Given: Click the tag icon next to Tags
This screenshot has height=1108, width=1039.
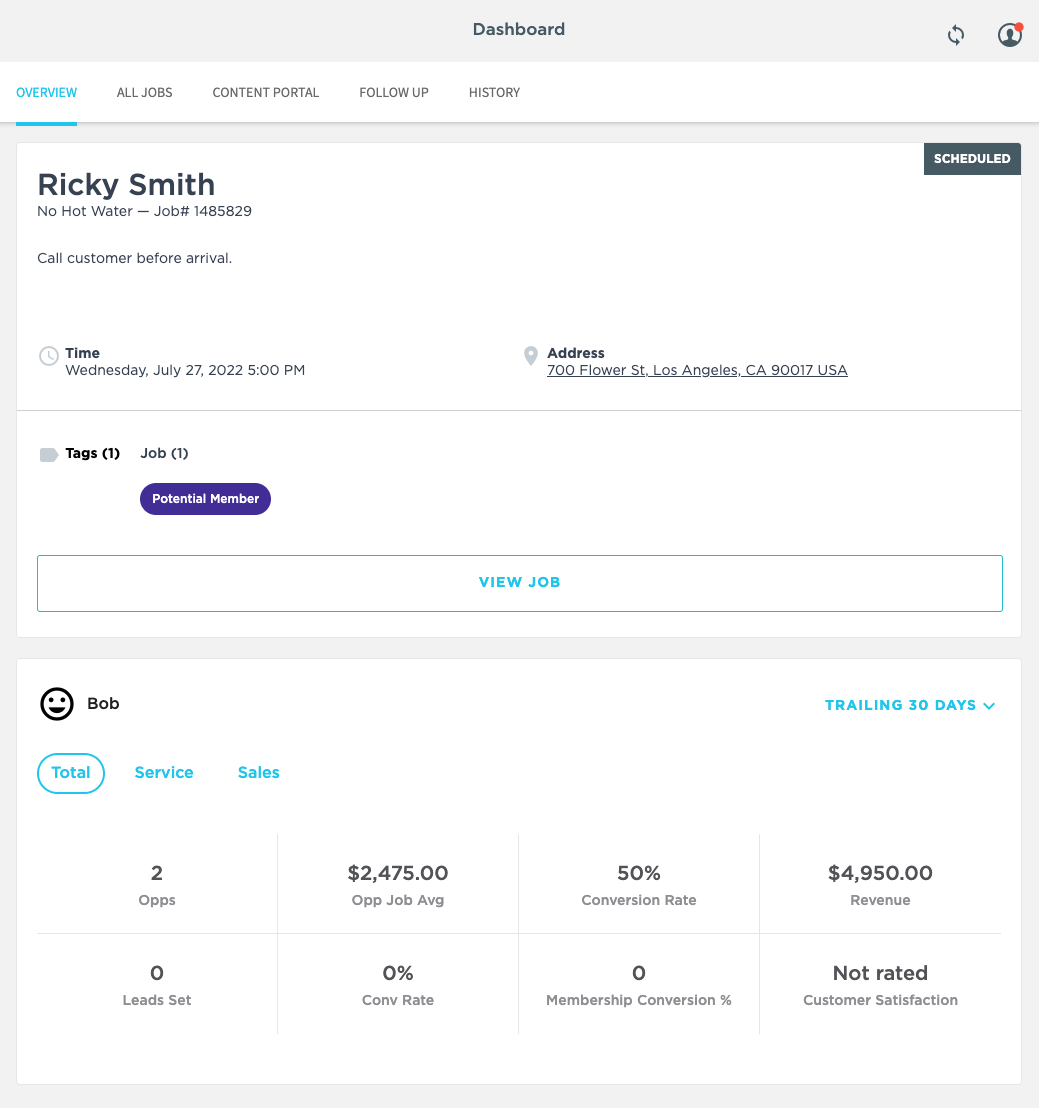Looking at the screenshot, I should (x=47, y=454).
